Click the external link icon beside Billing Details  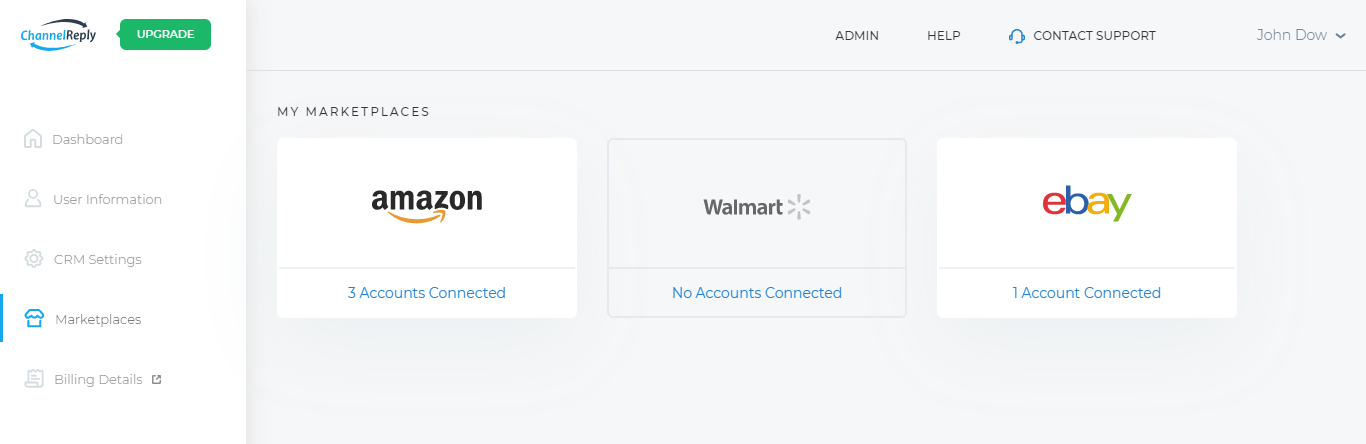pos(156,379)
